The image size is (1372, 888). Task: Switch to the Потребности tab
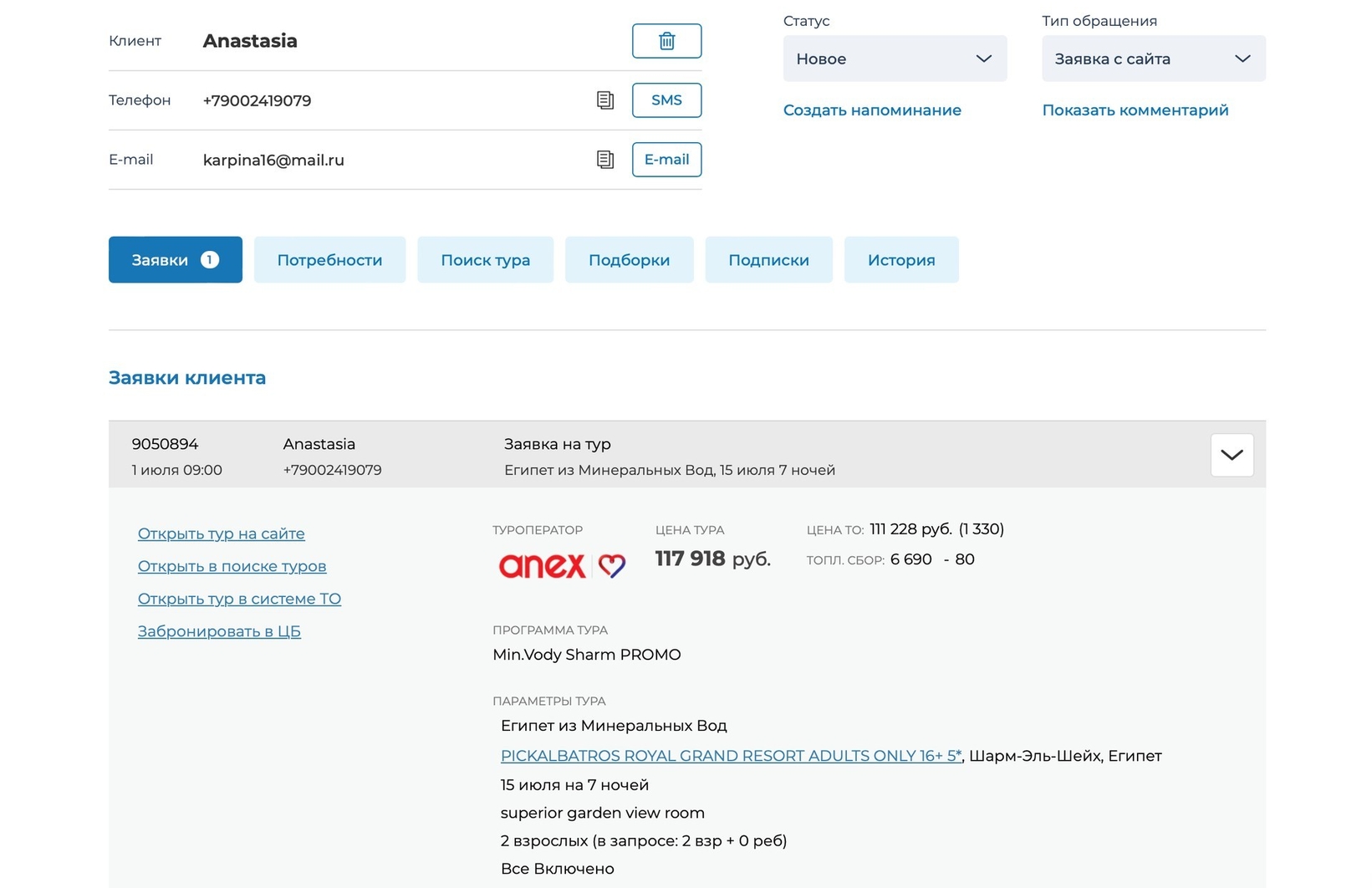tap(329, 260)
